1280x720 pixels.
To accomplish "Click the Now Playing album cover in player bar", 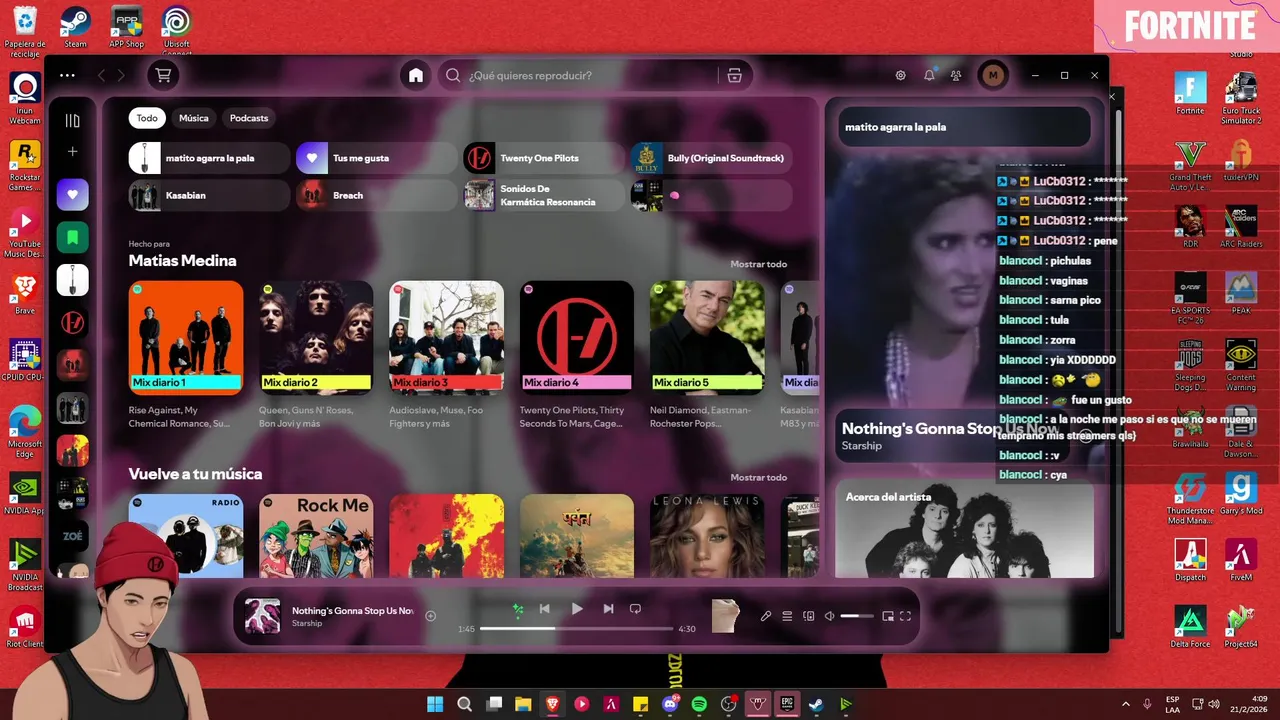I will point(263,616).
